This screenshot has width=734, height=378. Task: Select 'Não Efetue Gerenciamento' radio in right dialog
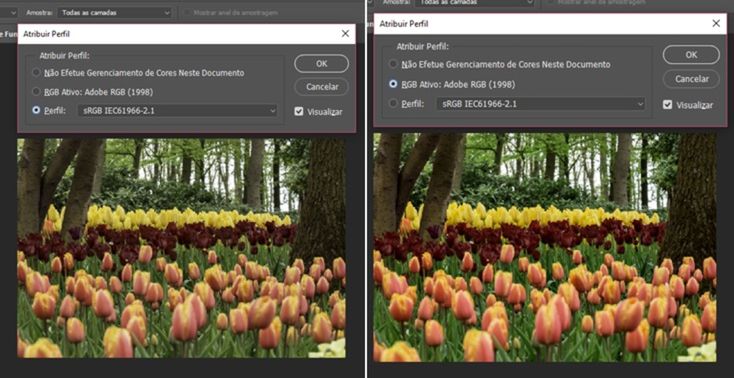(x=393, y=64)
